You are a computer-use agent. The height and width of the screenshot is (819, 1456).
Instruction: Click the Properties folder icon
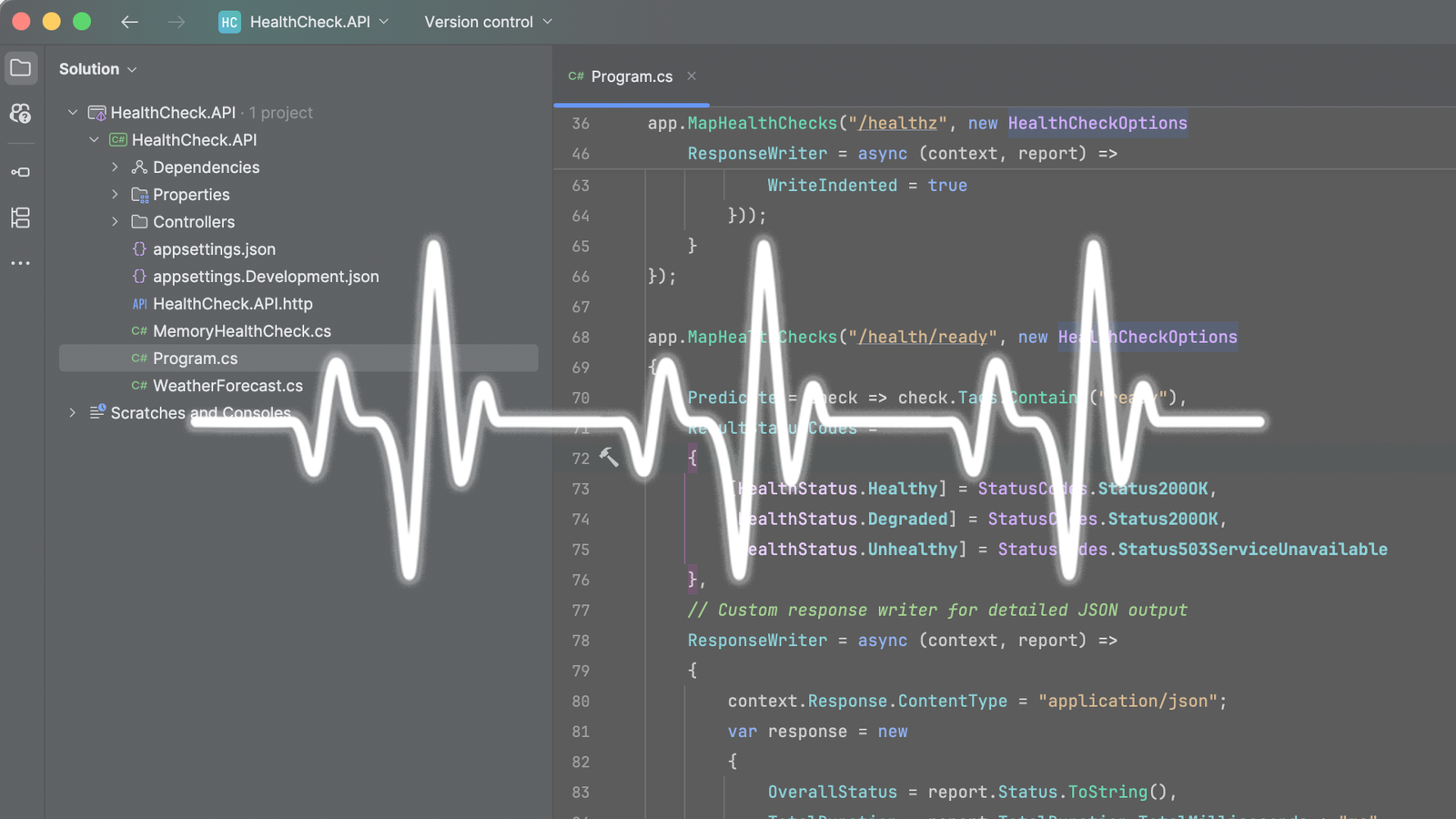(139, 195)
